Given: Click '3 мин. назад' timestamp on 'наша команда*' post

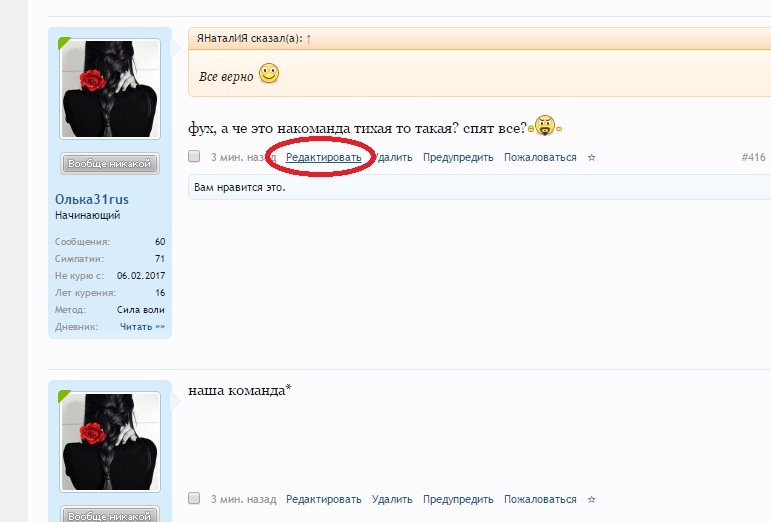Looking at the screenshot, I should tap(243, 499).
